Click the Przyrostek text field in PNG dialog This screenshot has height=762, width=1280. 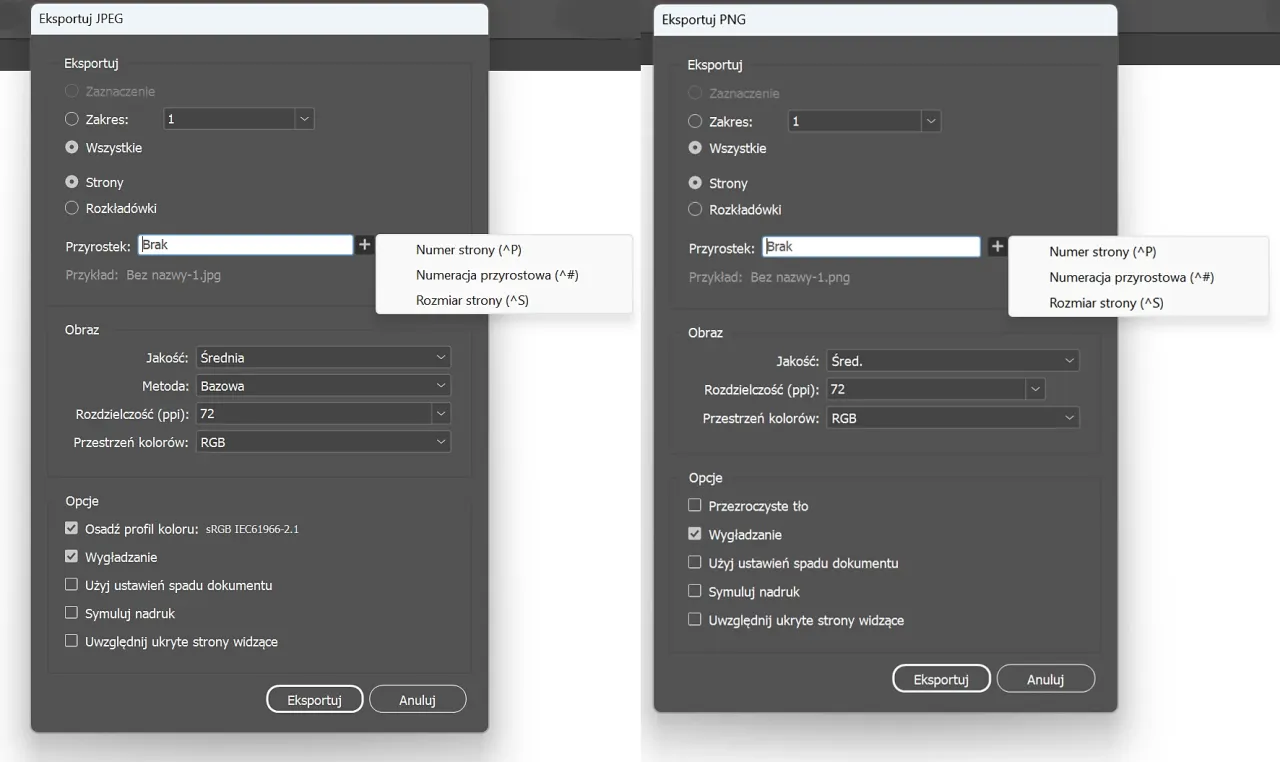(870, 247)
